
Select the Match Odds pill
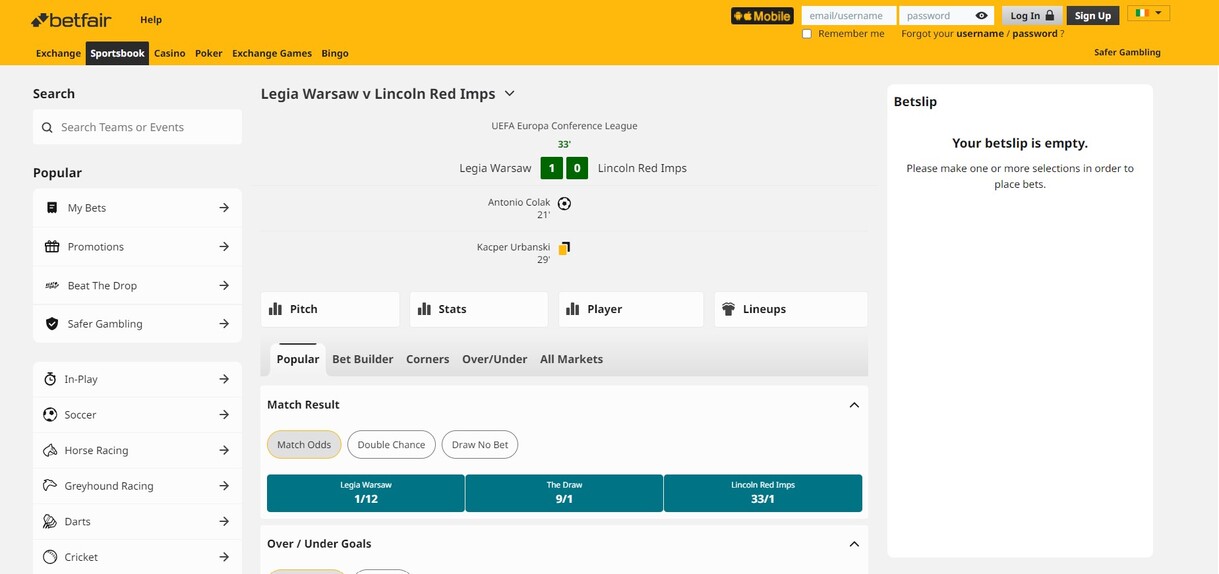click(304, 445)
